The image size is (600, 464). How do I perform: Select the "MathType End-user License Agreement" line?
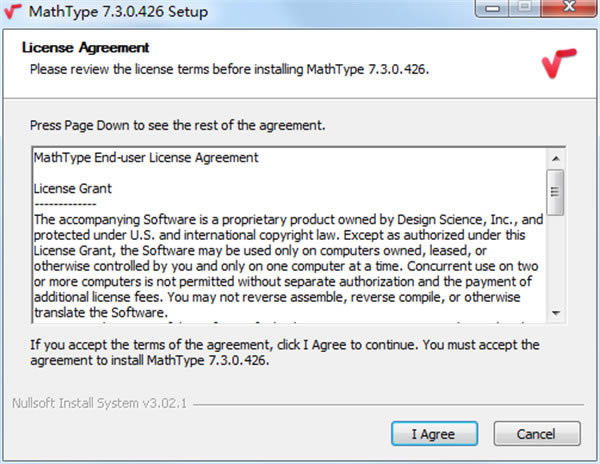coord(146,158)
